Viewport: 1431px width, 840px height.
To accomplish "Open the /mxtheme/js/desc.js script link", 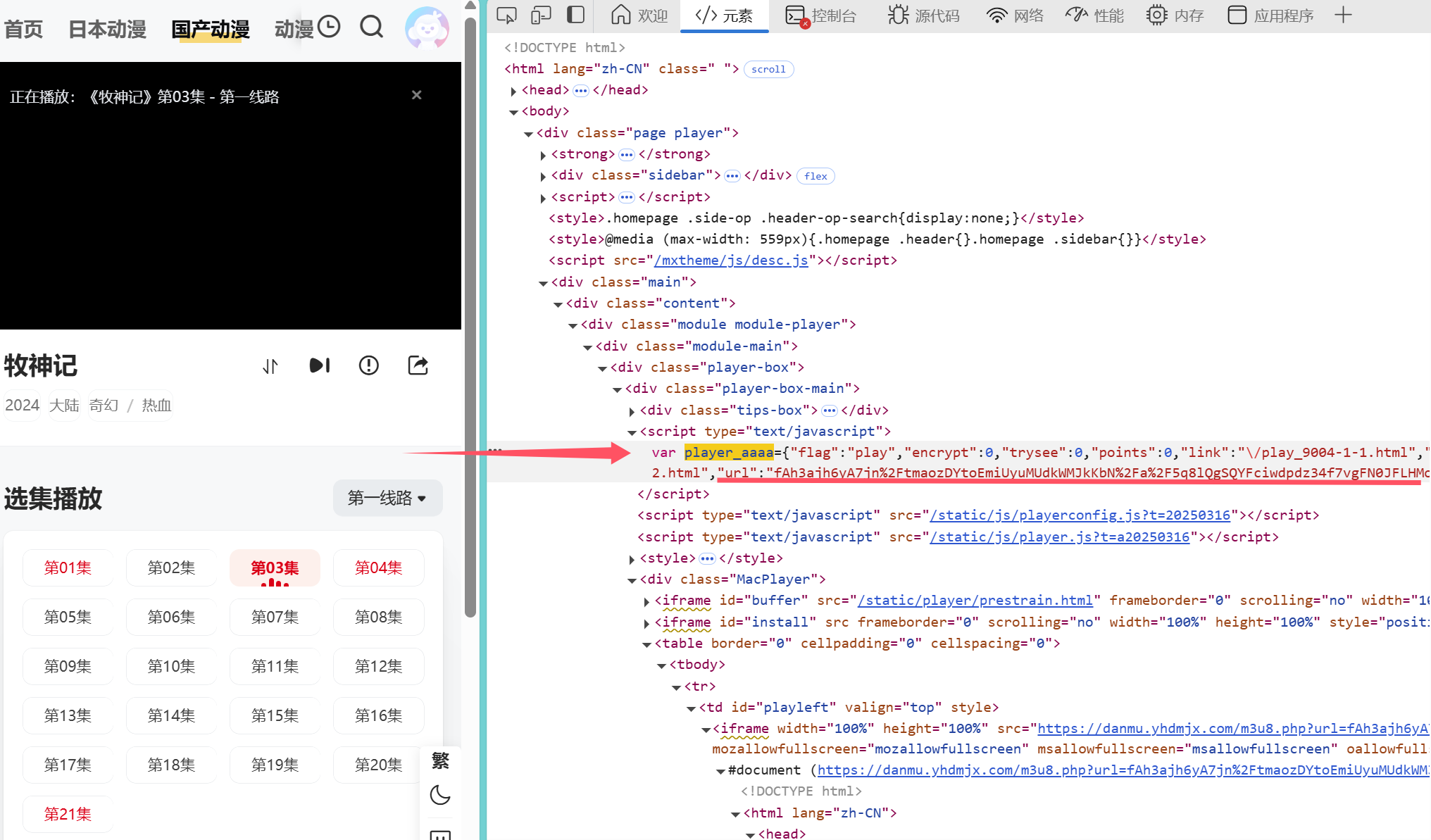I will pos(731,261).
